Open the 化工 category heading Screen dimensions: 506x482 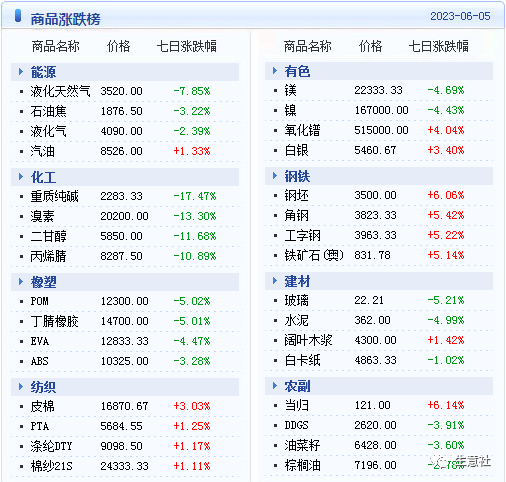point(43,177)
